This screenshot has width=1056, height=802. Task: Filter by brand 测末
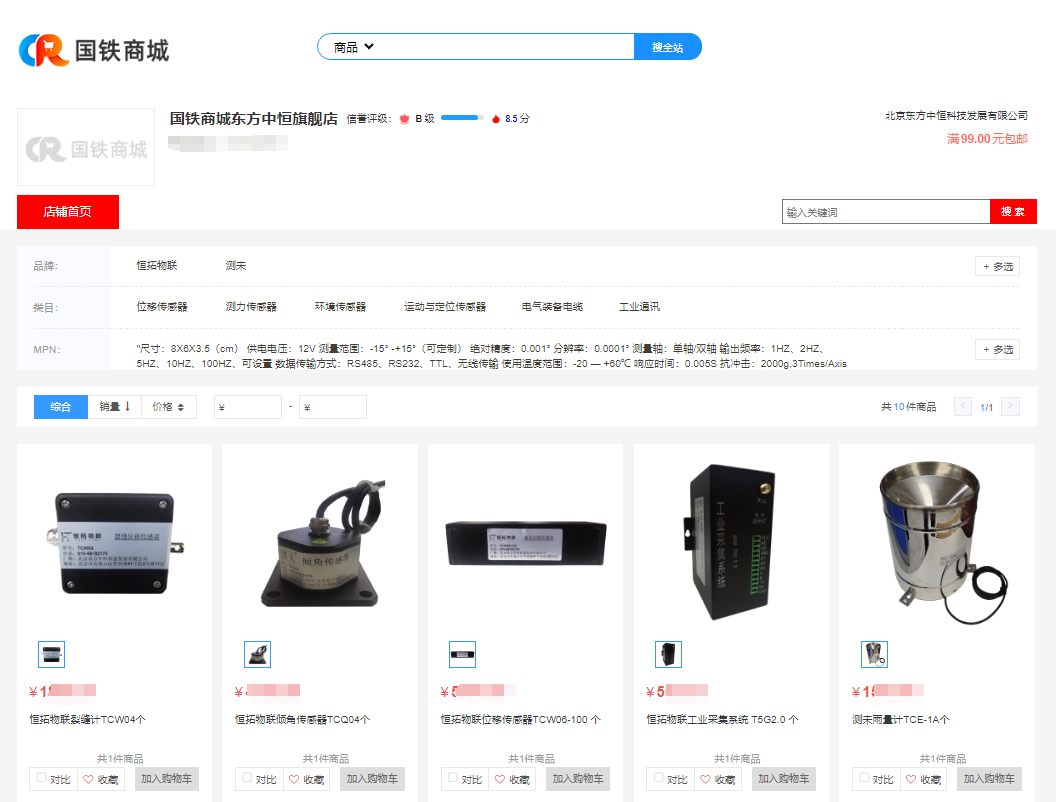(236, 266)
